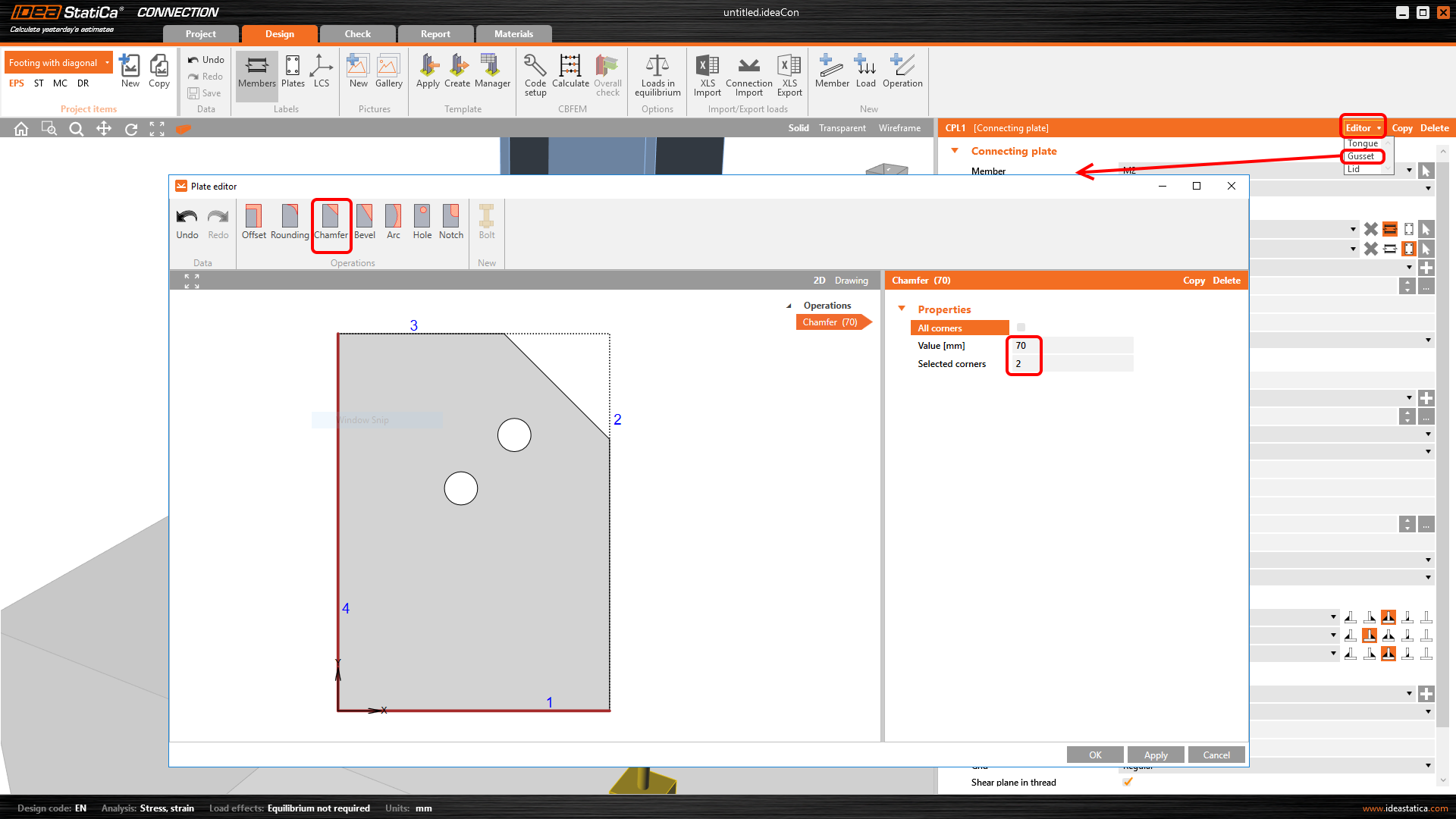The image size is (1456, 819).
Task: Switch view mode to Transparent
Action: [x=842, y=128]
